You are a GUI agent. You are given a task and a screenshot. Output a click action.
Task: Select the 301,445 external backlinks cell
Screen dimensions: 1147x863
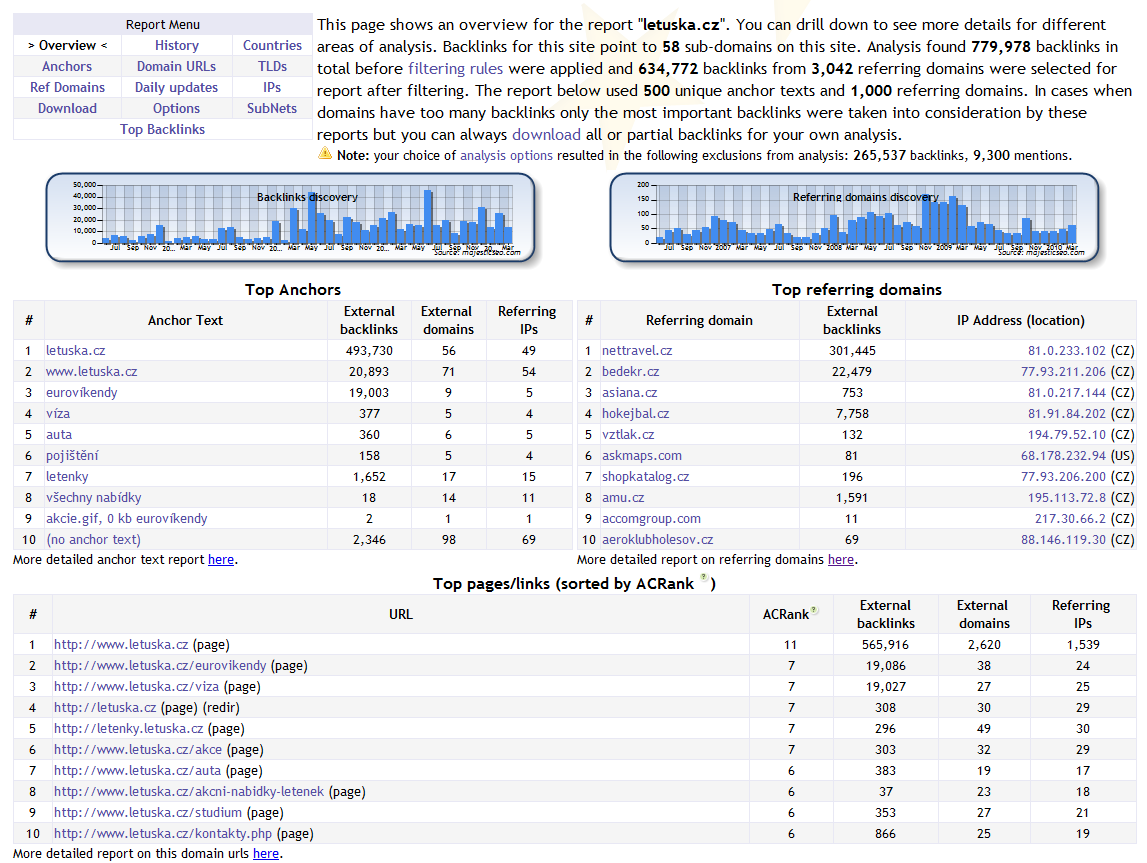[852, 351]
